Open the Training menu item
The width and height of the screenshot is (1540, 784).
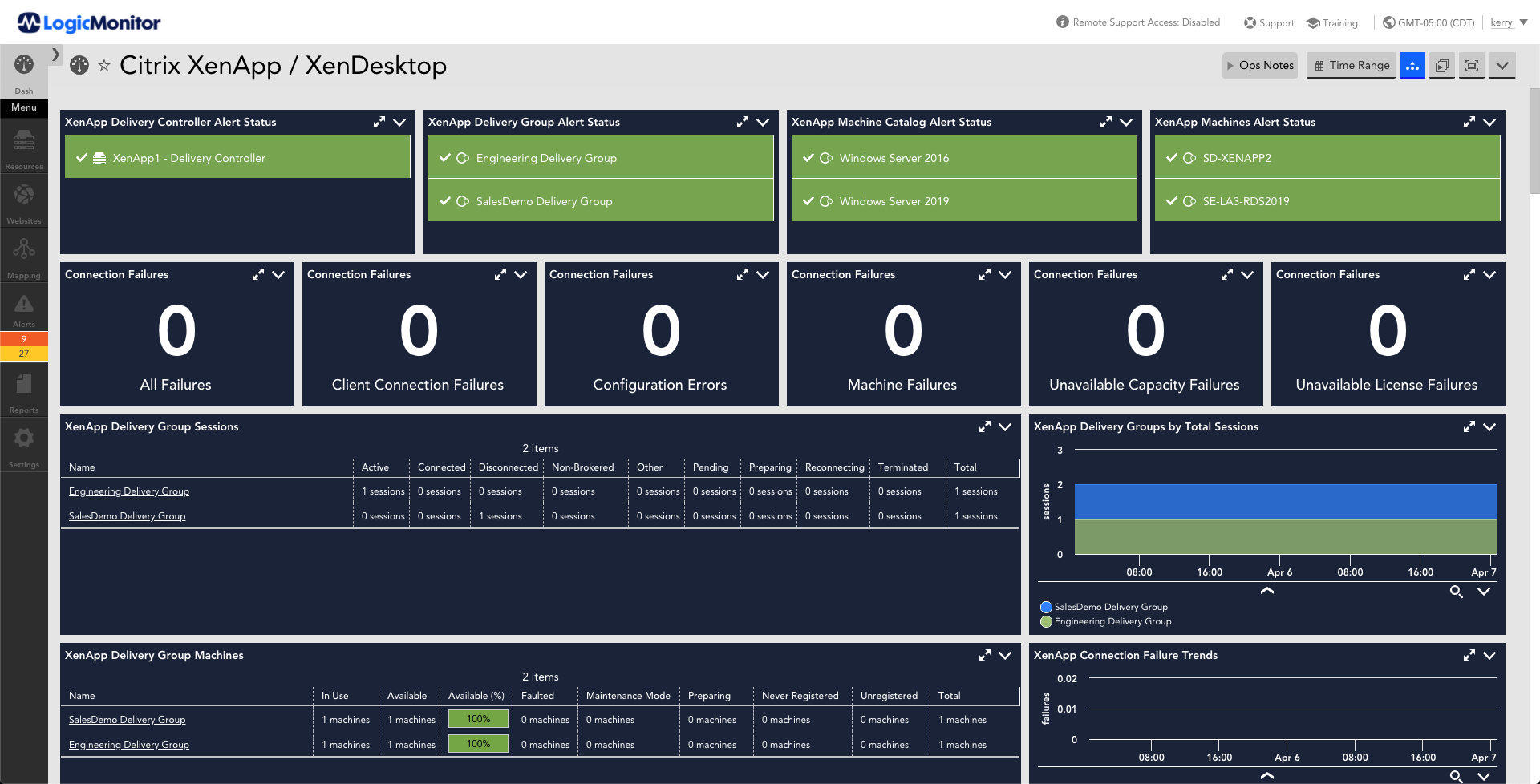pos(1332,22)
